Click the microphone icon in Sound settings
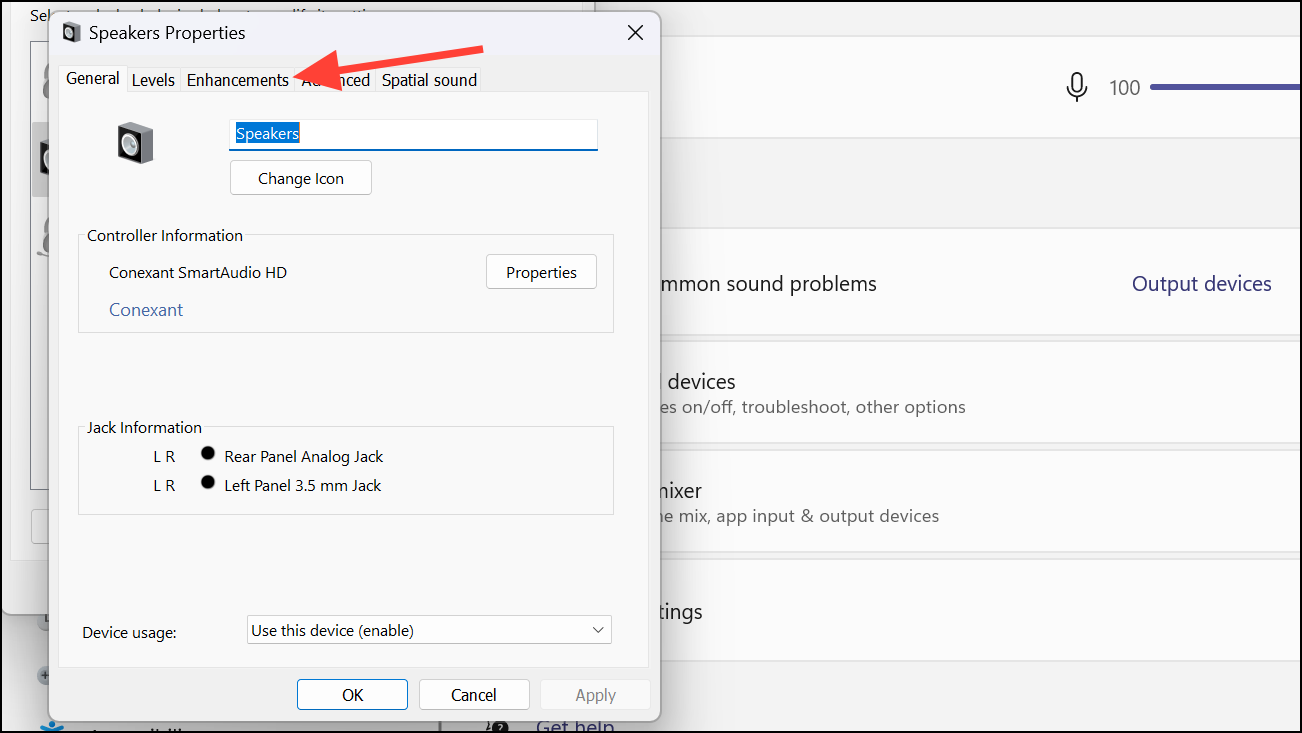 click(x=1077, y=87)
